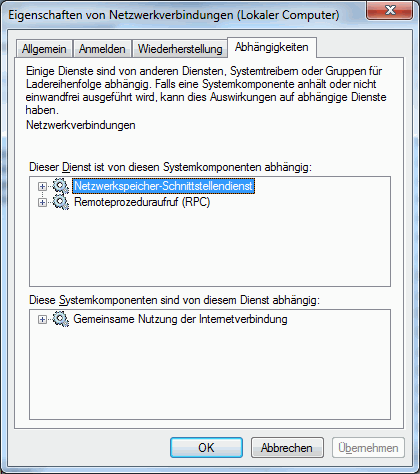
Task: Click the gear icon beside Netzwerkspeicher-Schnittstellendienst
Action: [x=61, y=186]
